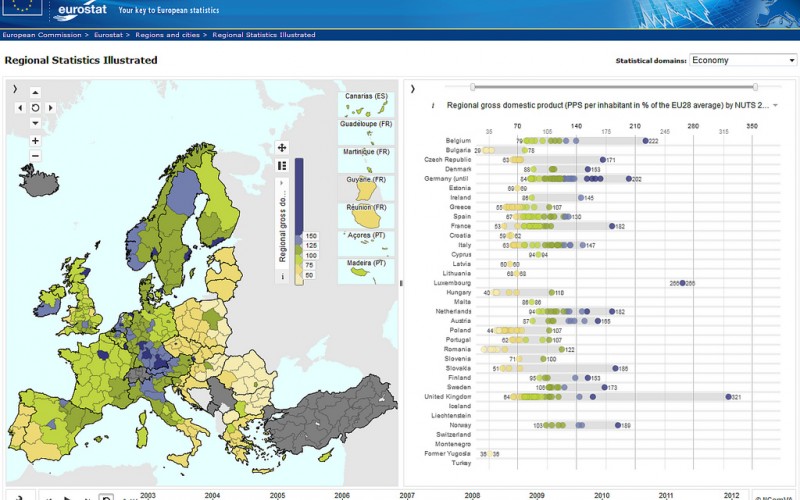800x500 pixels.
Task: Click the move legend cross-arrows icon
Action: (282, 148)
